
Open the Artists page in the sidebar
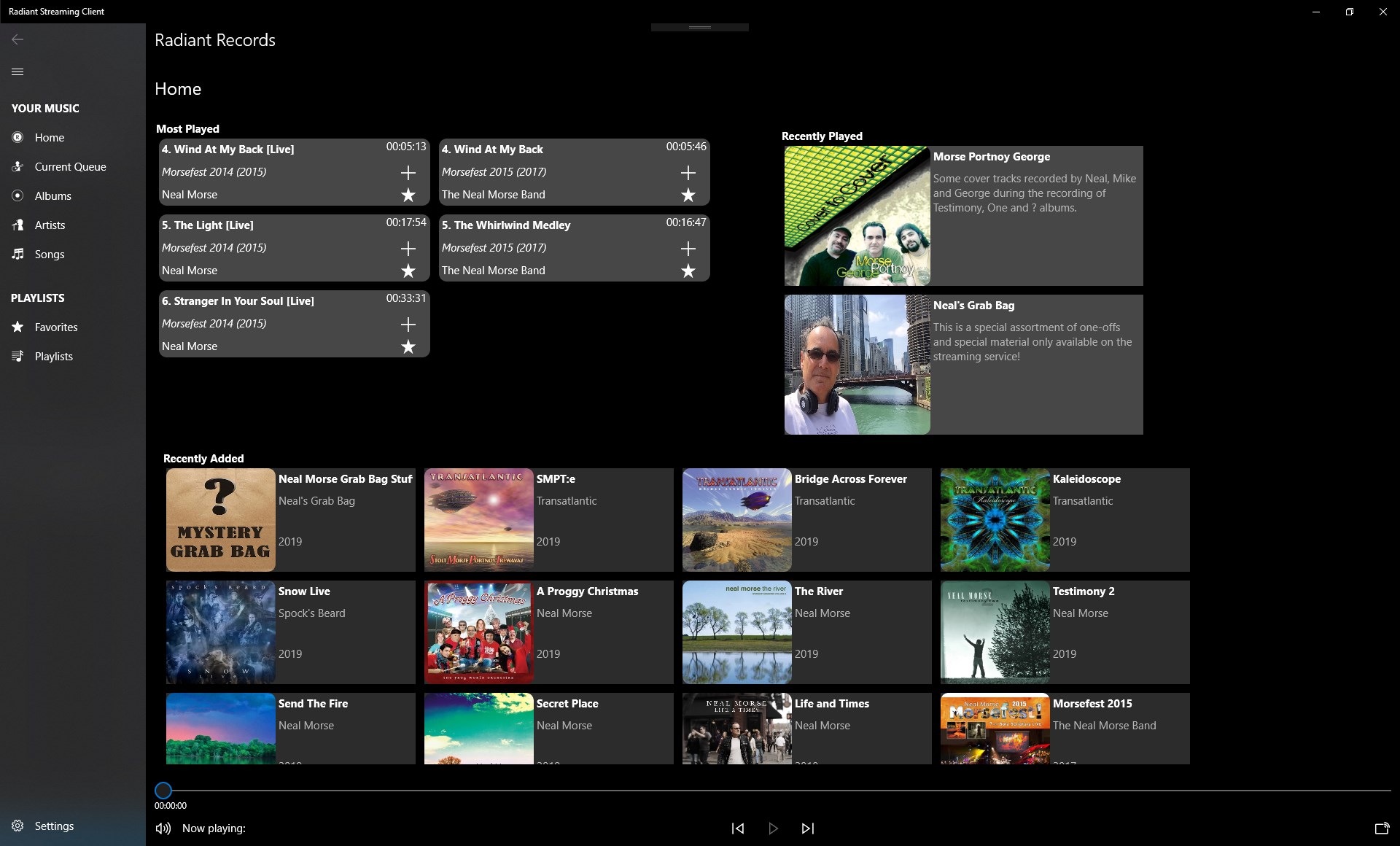pyautogui.click(x=50, y=225)
